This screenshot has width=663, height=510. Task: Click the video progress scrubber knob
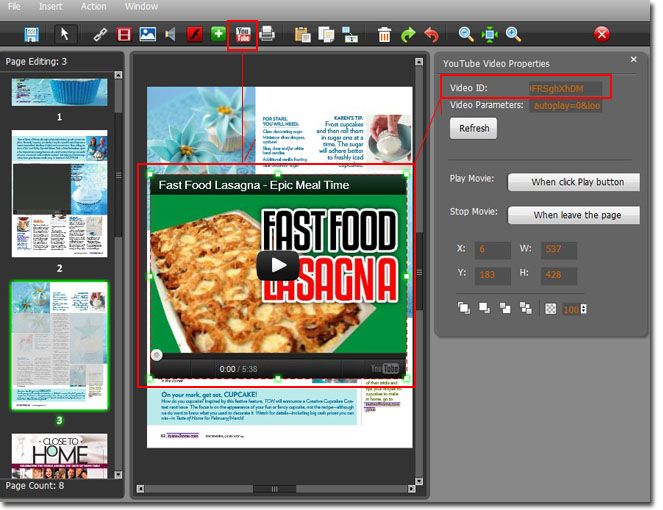tap(156, 355)
